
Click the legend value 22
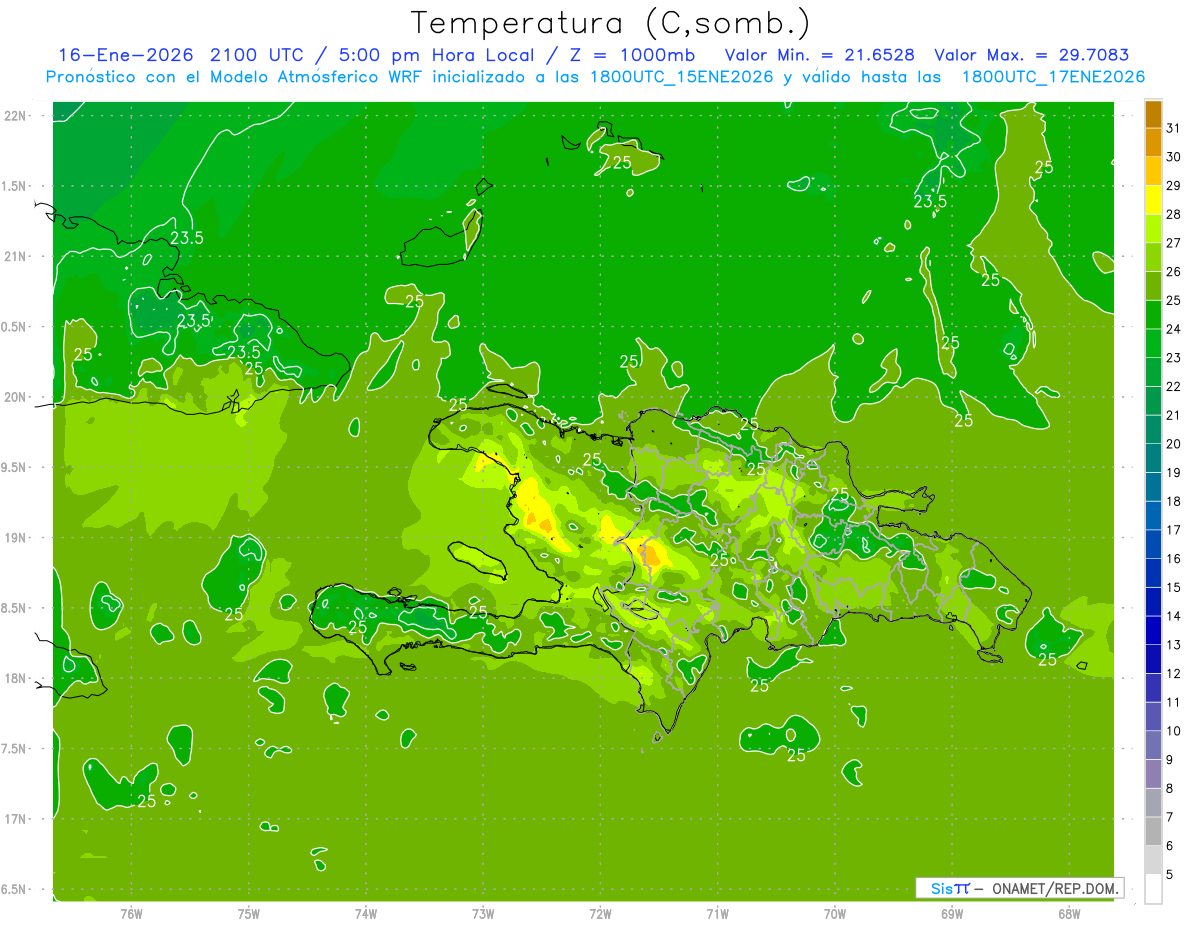tap(1174, 386)
